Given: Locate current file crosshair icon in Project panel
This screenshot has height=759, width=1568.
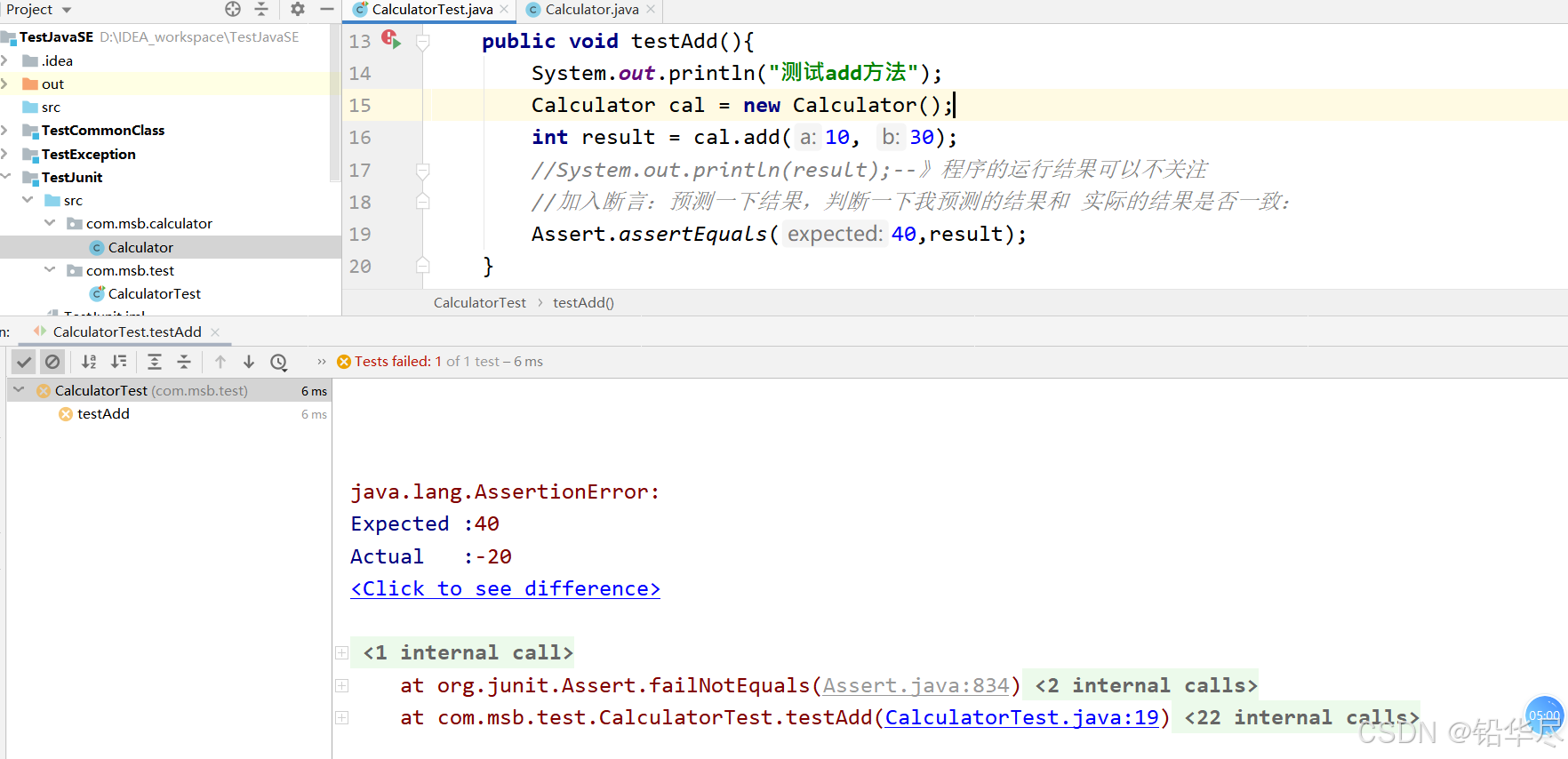Looking at the screenshot, I should tap(233, 9).
